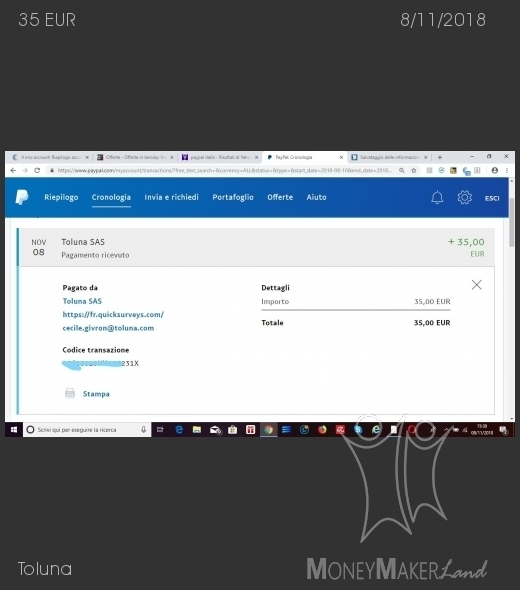Click the Task View taskbar icon
Viewport: 520px width, 590px height.
click(x=160, y=429)
